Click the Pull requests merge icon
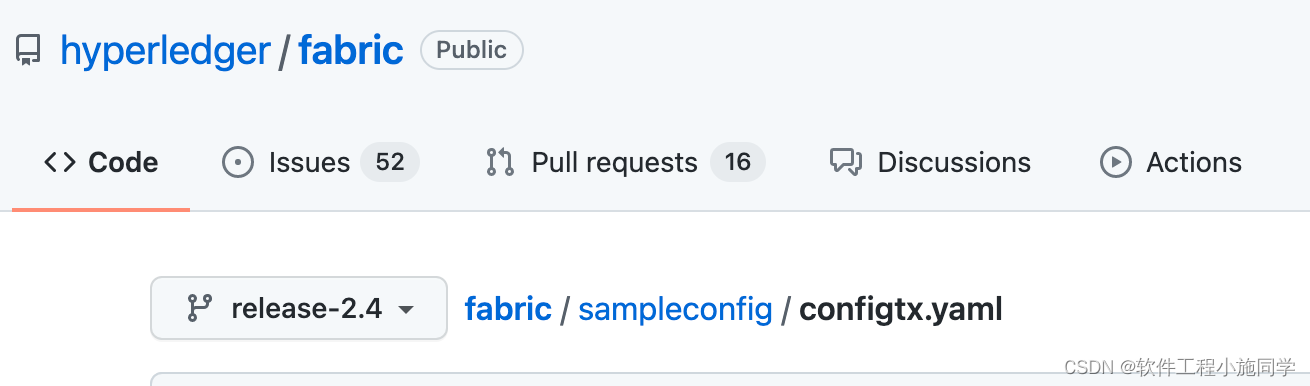 (x=500, y=162)
